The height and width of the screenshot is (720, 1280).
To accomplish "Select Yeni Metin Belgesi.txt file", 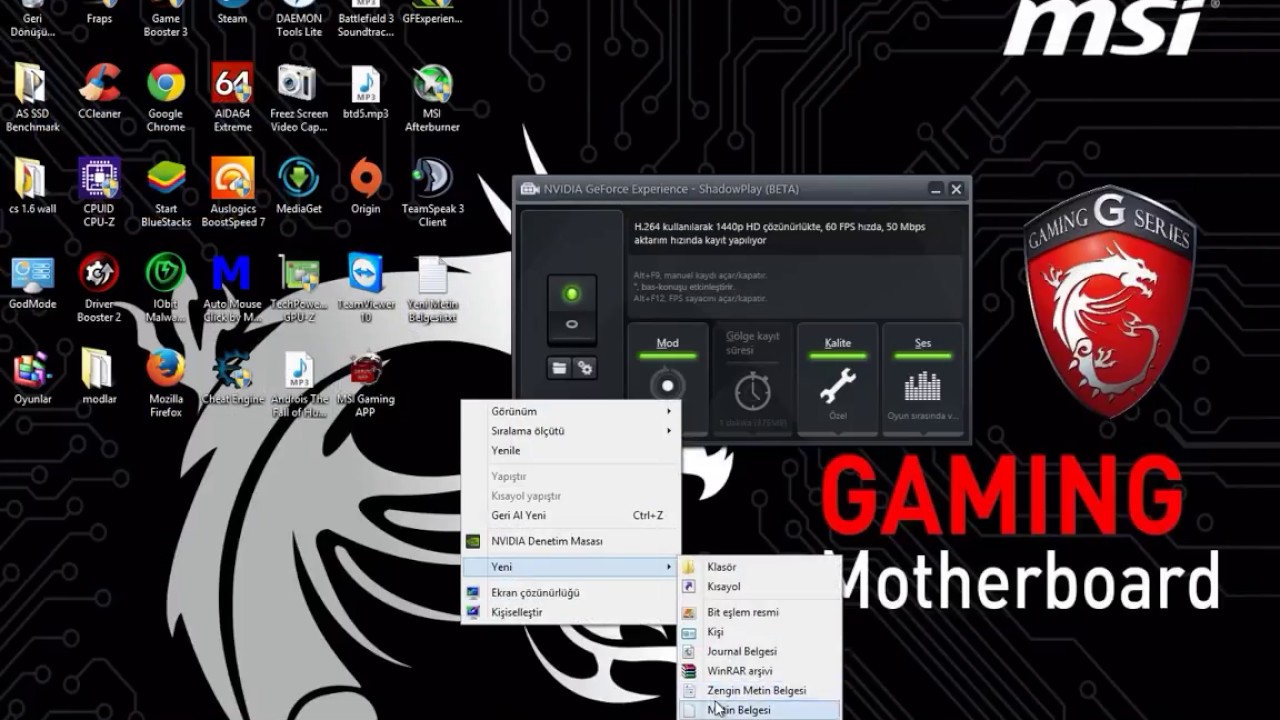I will [432, 288].
